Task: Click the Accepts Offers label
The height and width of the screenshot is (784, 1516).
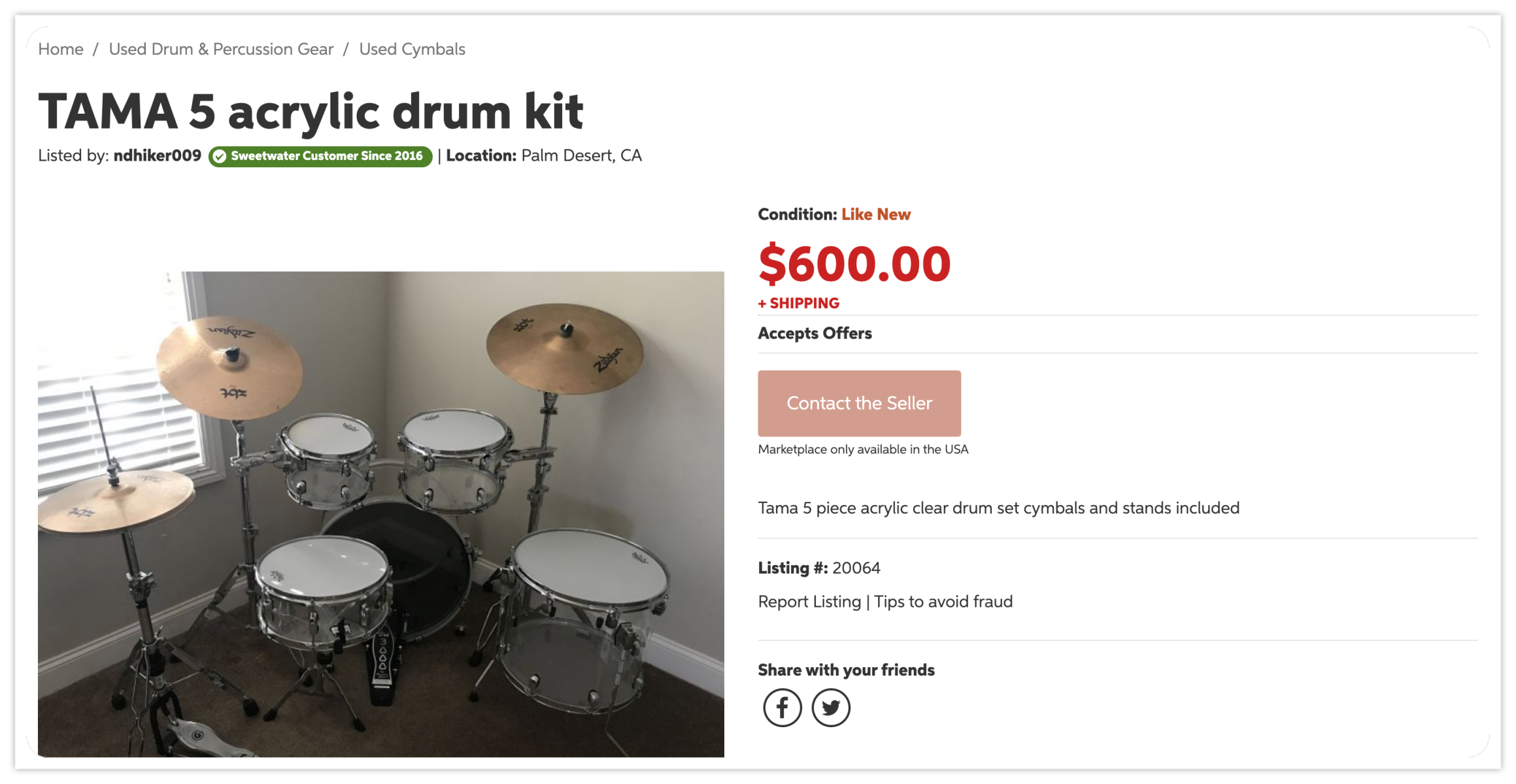Action: tap(815, 333)
